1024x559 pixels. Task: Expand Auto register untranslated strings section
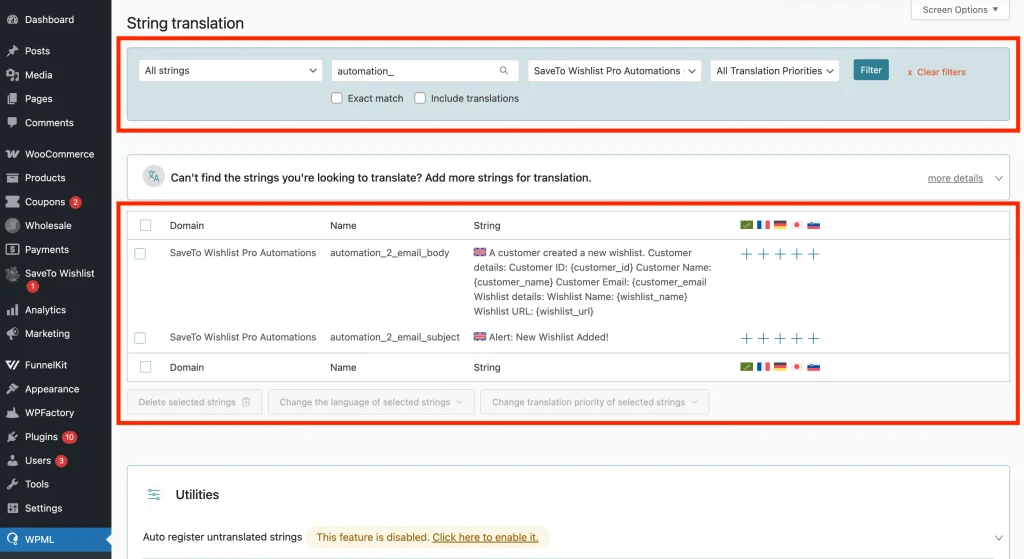999,537
